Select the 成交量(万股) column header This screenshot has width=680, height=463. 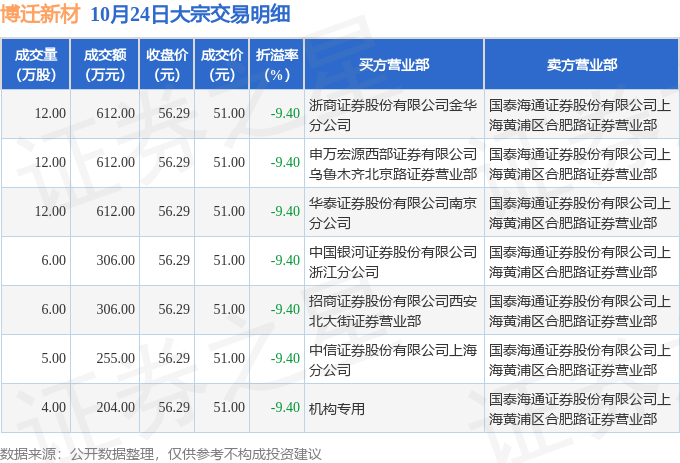pos(36,64)
